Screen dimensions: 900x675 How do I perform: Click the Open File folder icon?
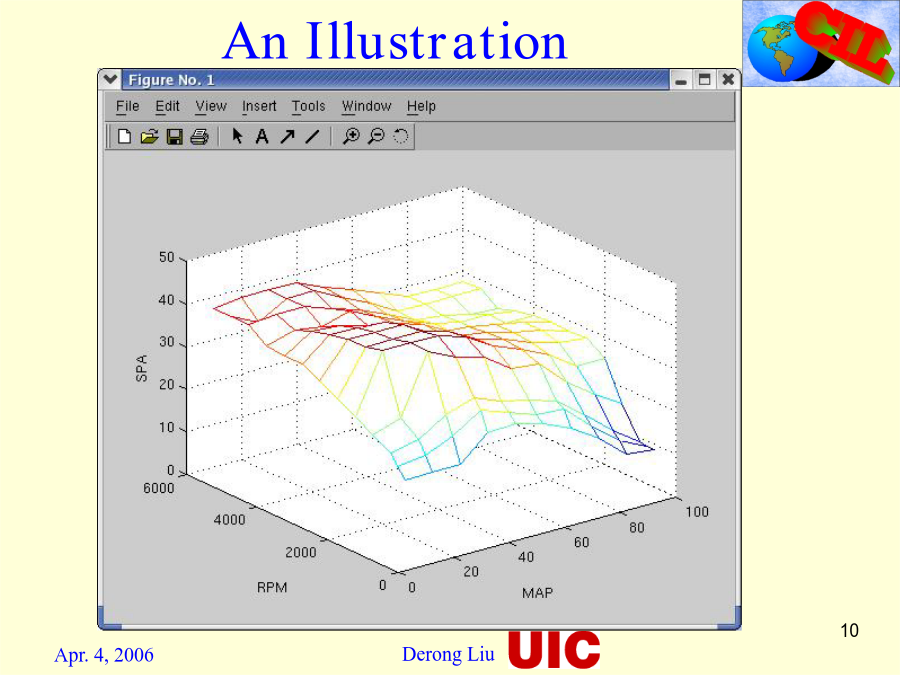pos(149,137)
